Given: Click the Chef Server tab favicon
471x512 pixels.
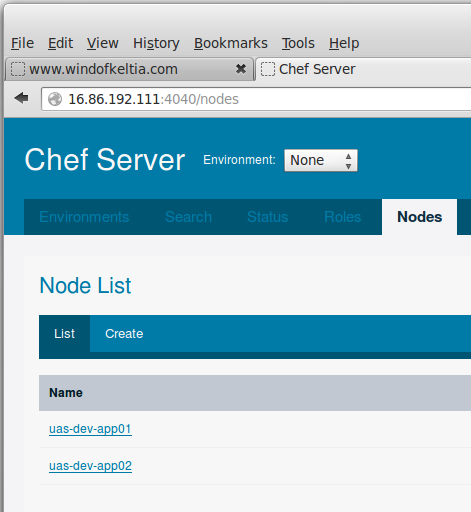Looking at the screenshot, I should (268, 69).
